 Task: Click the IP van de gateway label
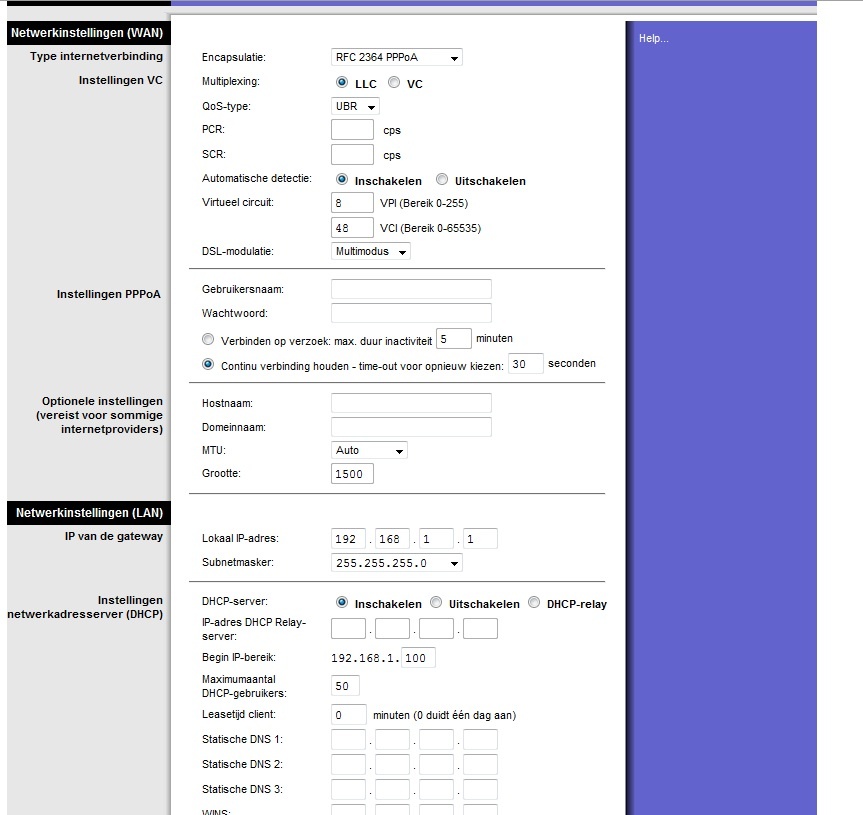pos(113,536)
